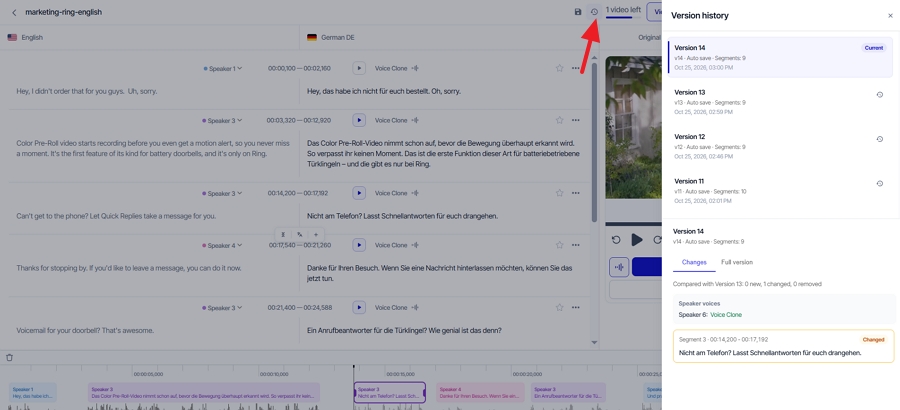900x410 pixels.
Task: Open more options for Speaker 4 segment
Action: (576, 245)
